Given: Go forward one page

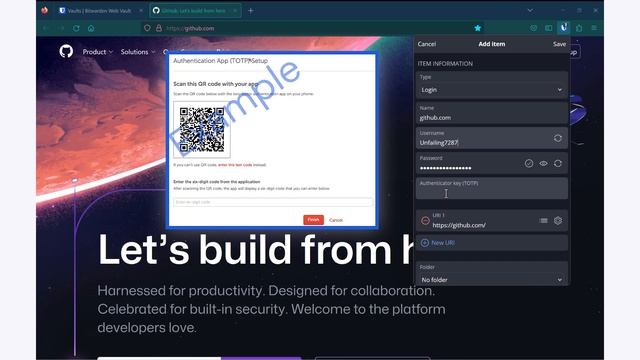Looking at the screenshot, I should (61, 28).
